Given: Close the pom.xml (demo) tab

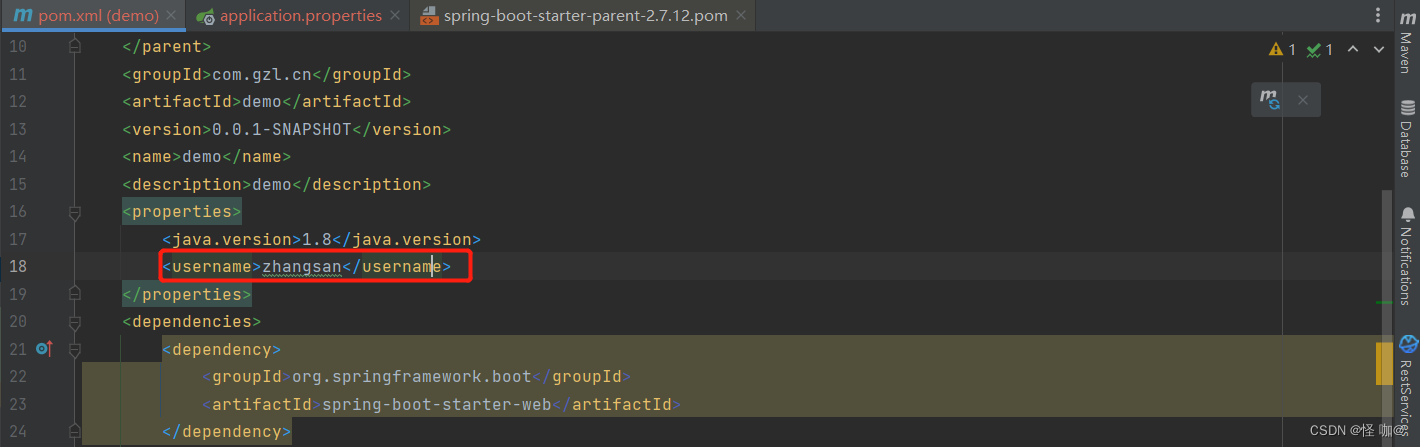Looking at the screenshot, I should [172, 16].
